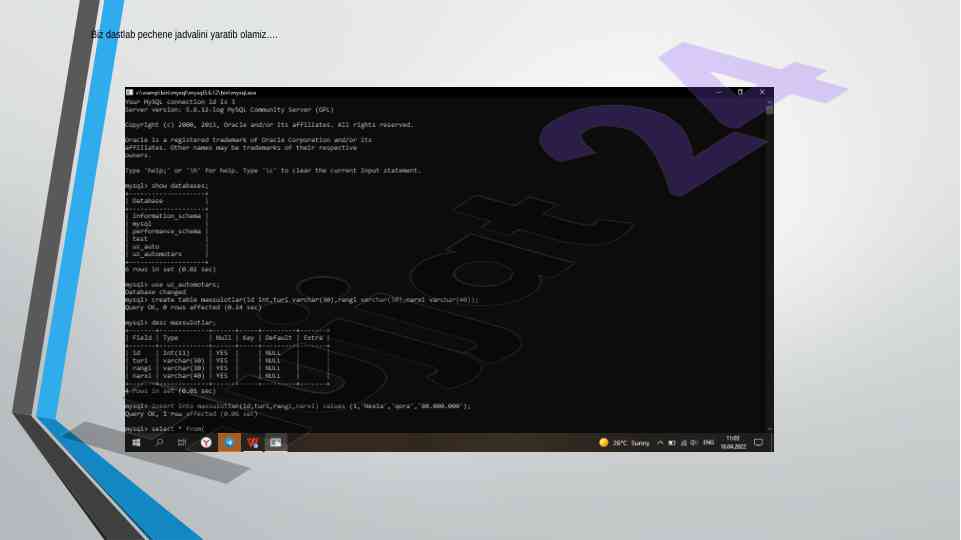Open the Windows Start menu

136,442
